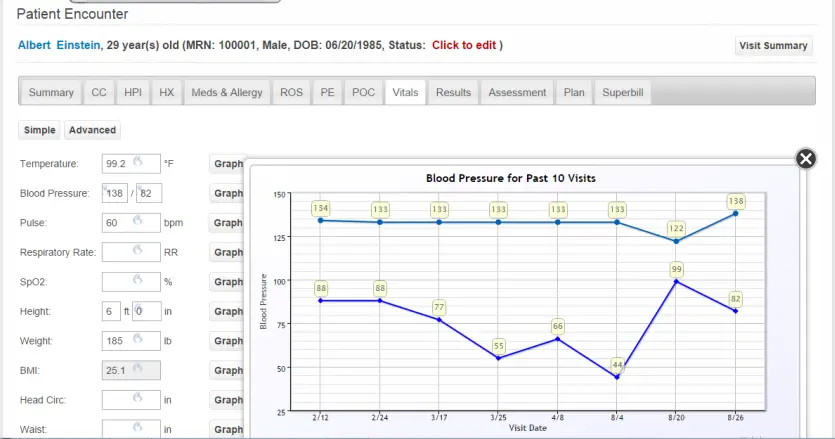835x439 pixels.
Task: Click the Height feet field showing 6
Action: [x=111, y=311]
